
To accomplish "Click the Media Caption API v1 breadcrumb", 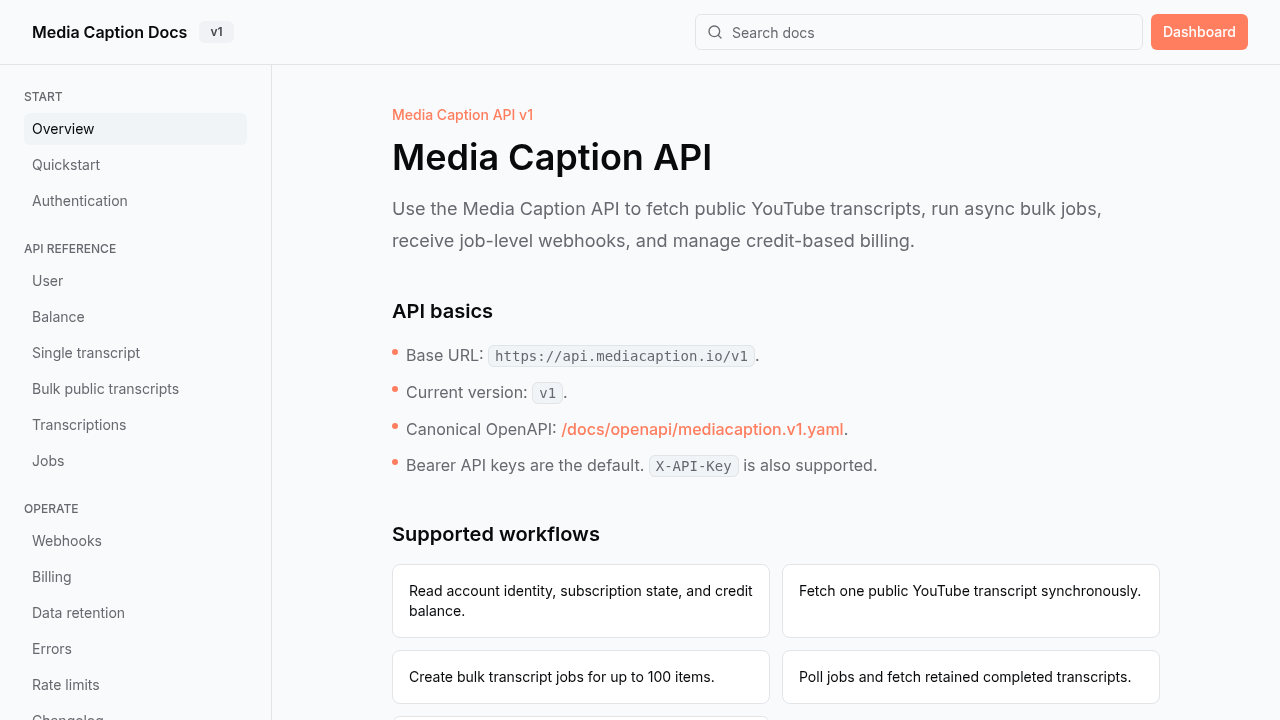I will pyautogui.click(x=462, y=115).
